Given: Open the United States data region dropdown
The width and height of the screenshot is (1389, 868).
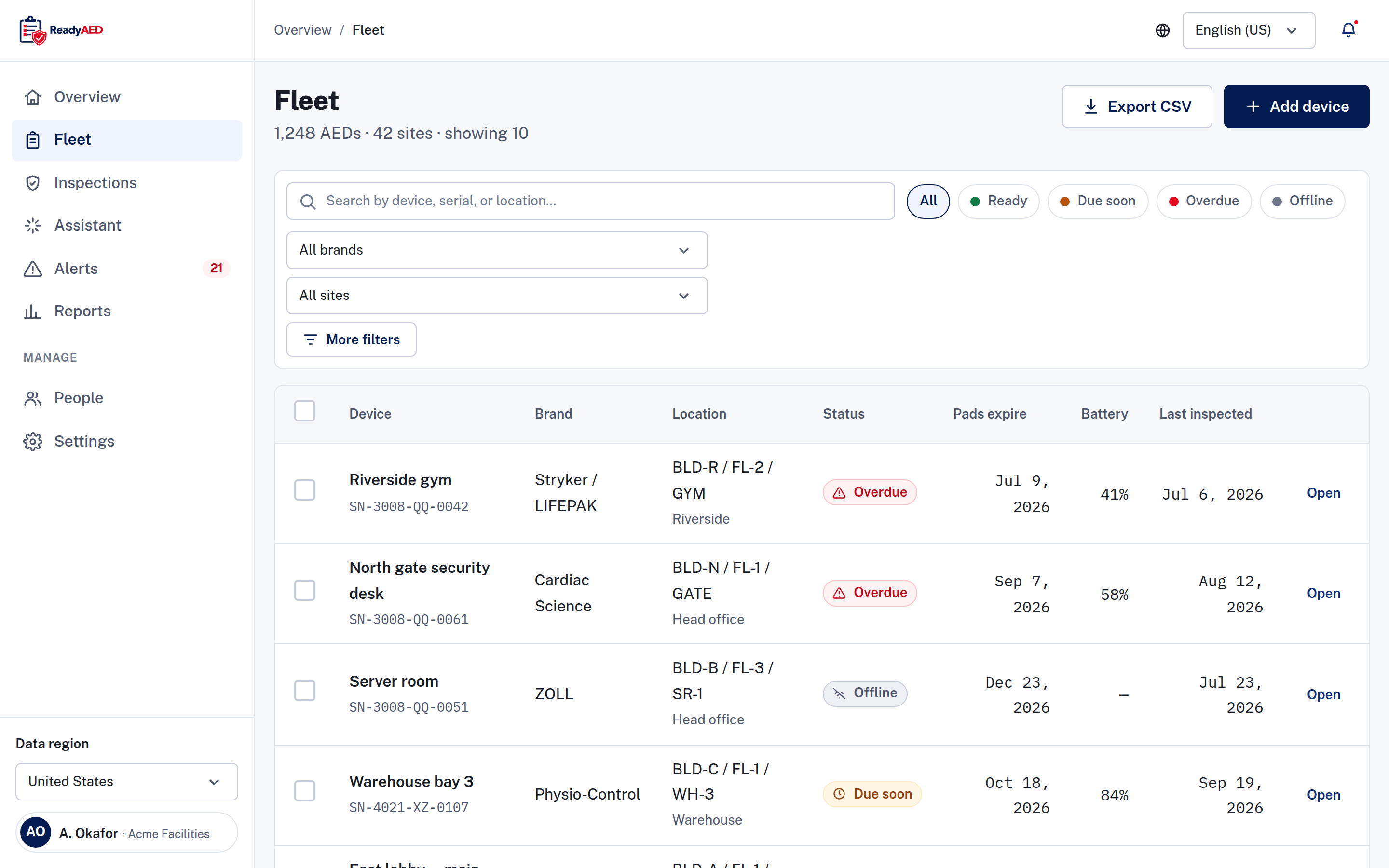Looking at the screenshot, I should coord(126,781).
